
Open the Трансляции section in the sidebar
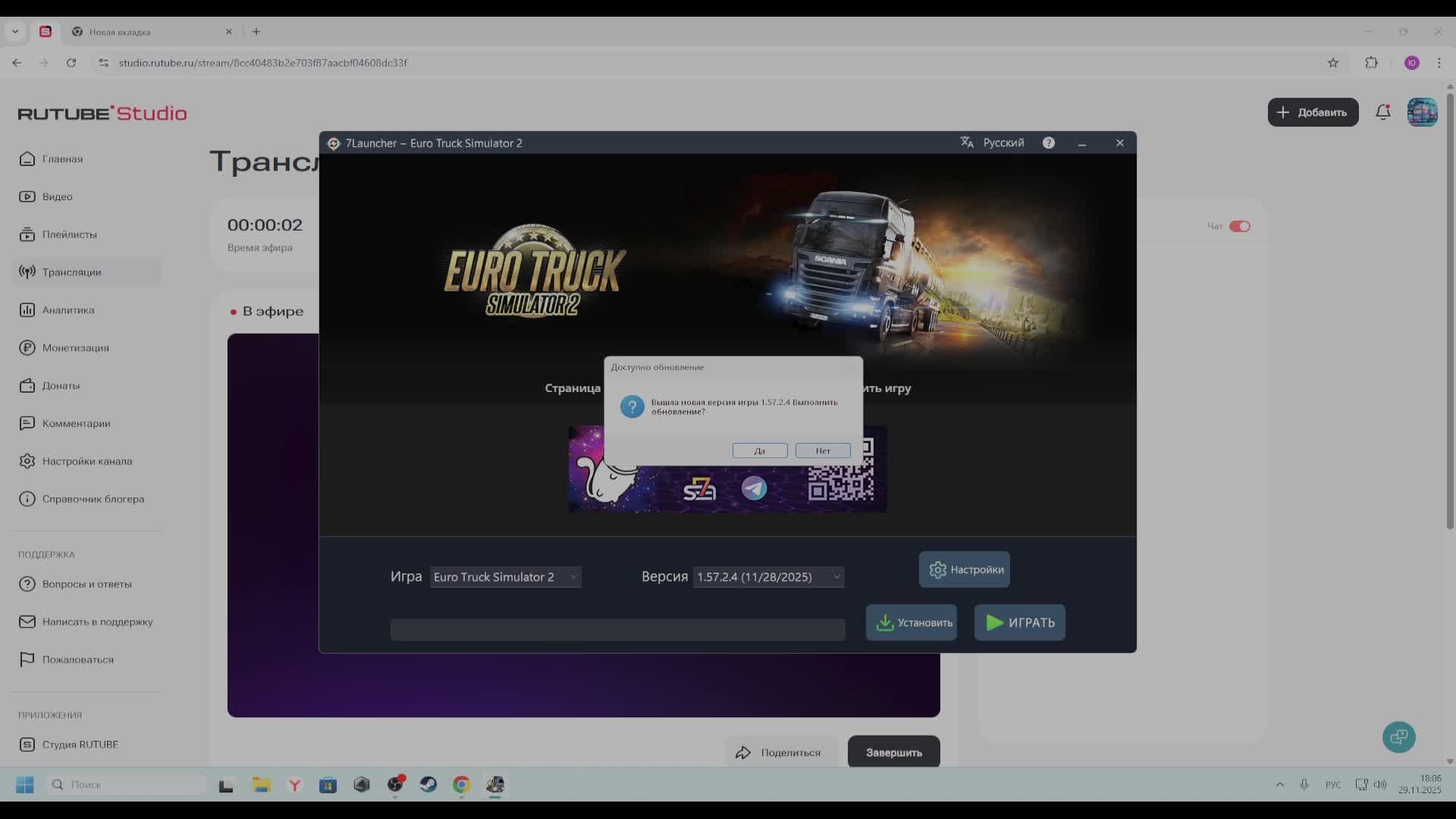click(x=72, y=272)
